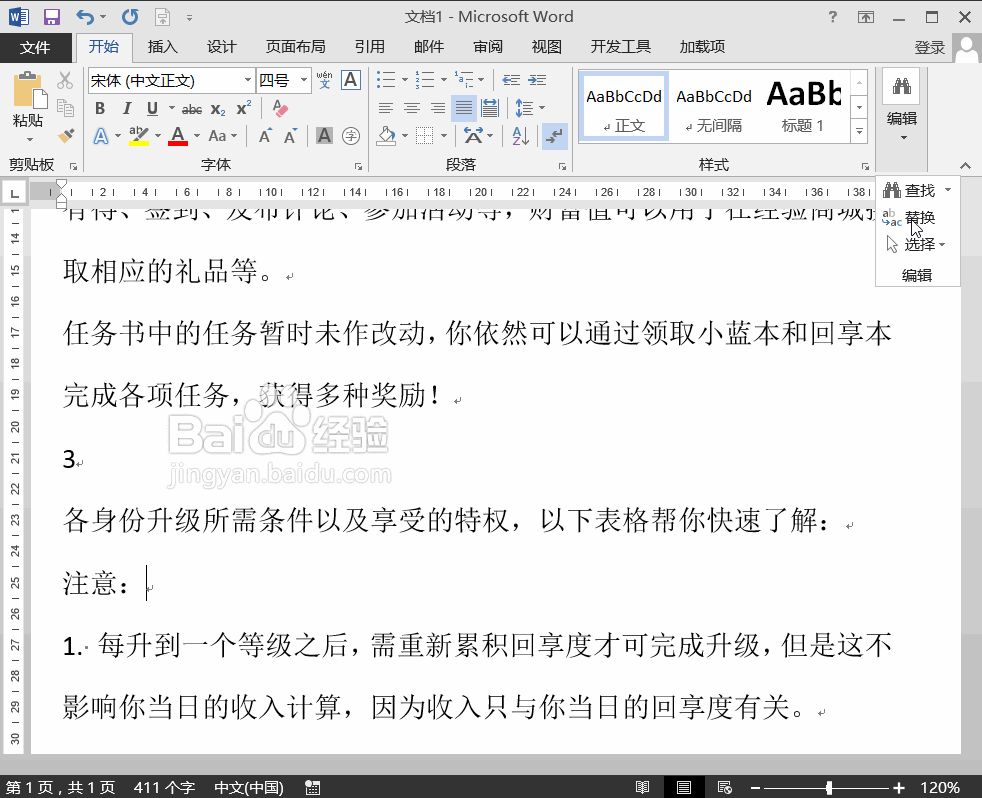
Task: Switch to Read Mode in the status bar
Action: coord(643,786)
